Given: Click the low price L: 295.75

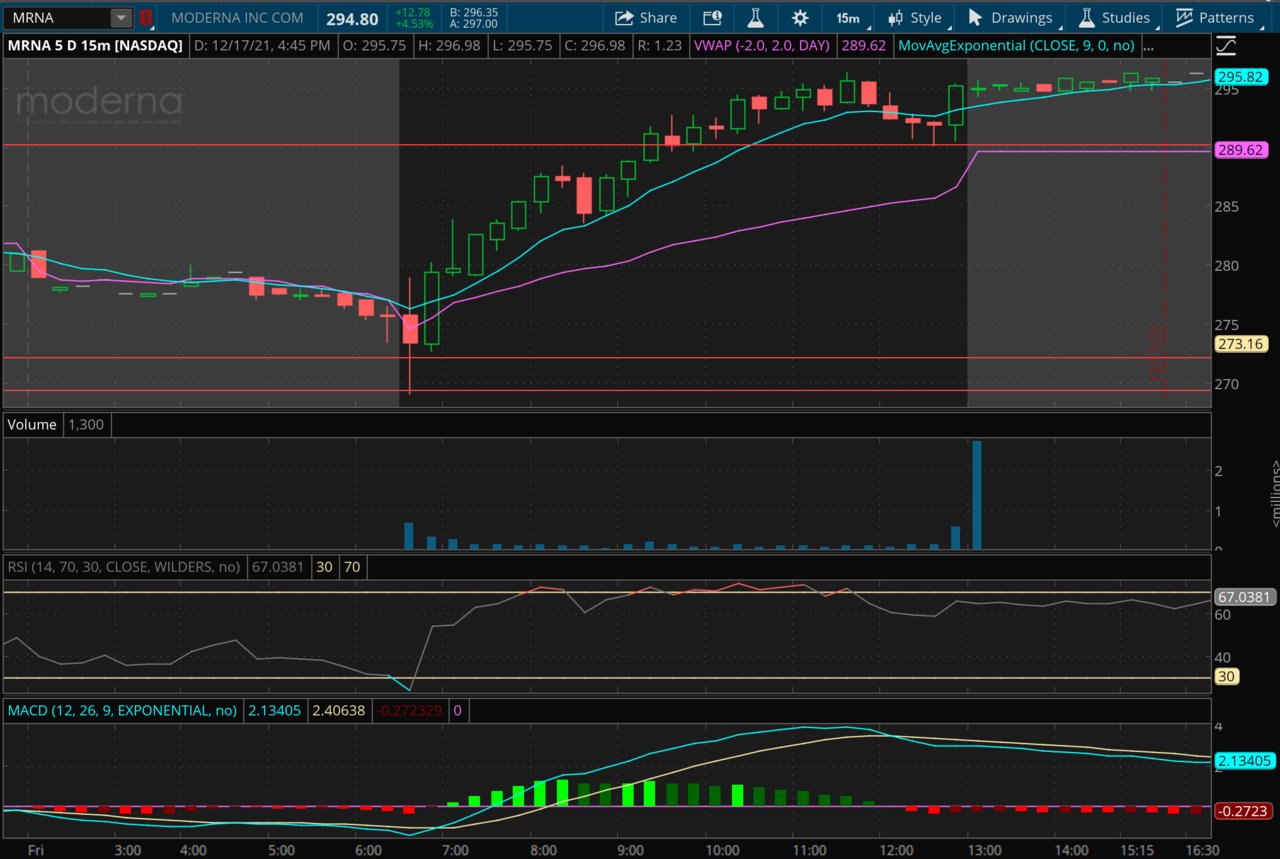Looking at the screenshot, I should [x=521, y=46].
